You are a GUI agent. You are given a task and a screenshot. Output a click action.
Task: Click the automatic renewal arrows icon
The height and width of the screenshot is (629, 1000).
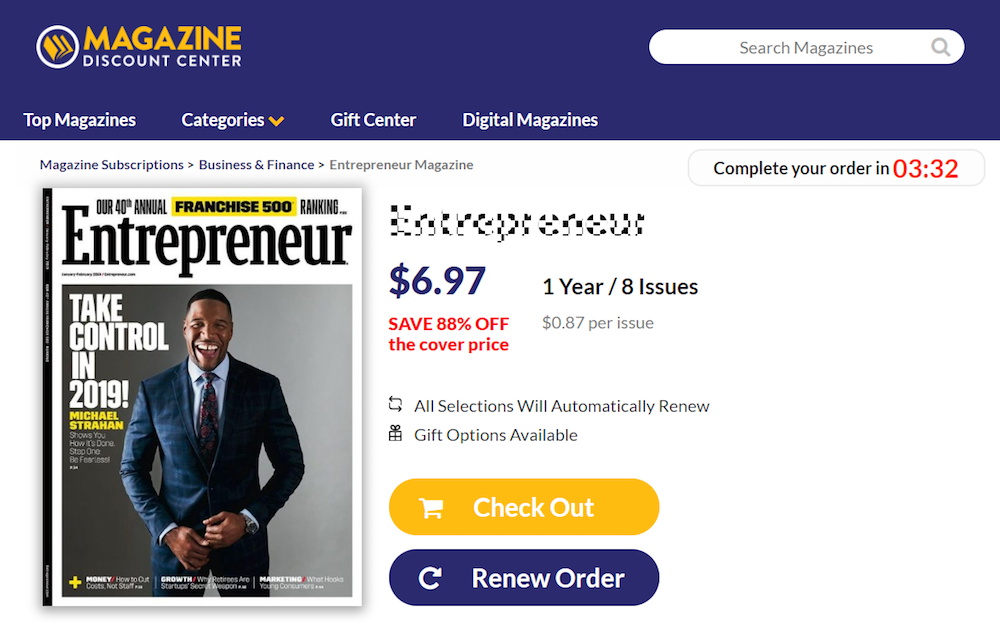(396, 406)
